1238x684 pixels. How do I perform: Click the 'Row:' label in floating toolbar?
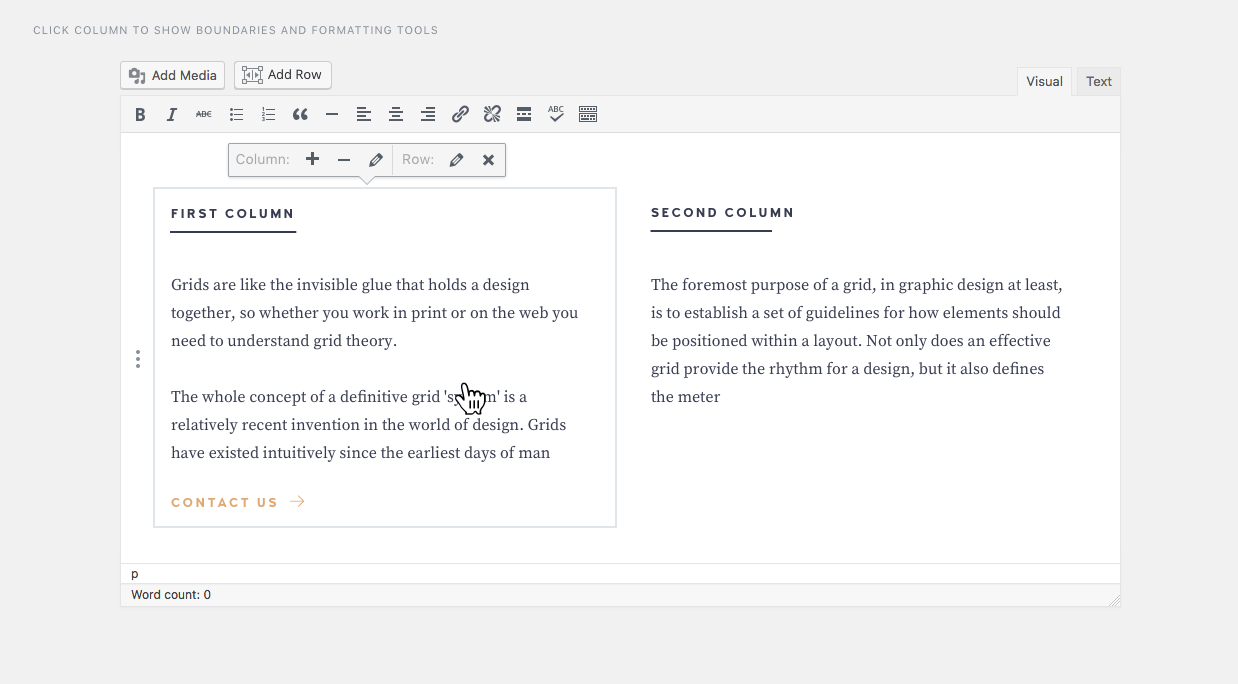(x=418, y=159)
